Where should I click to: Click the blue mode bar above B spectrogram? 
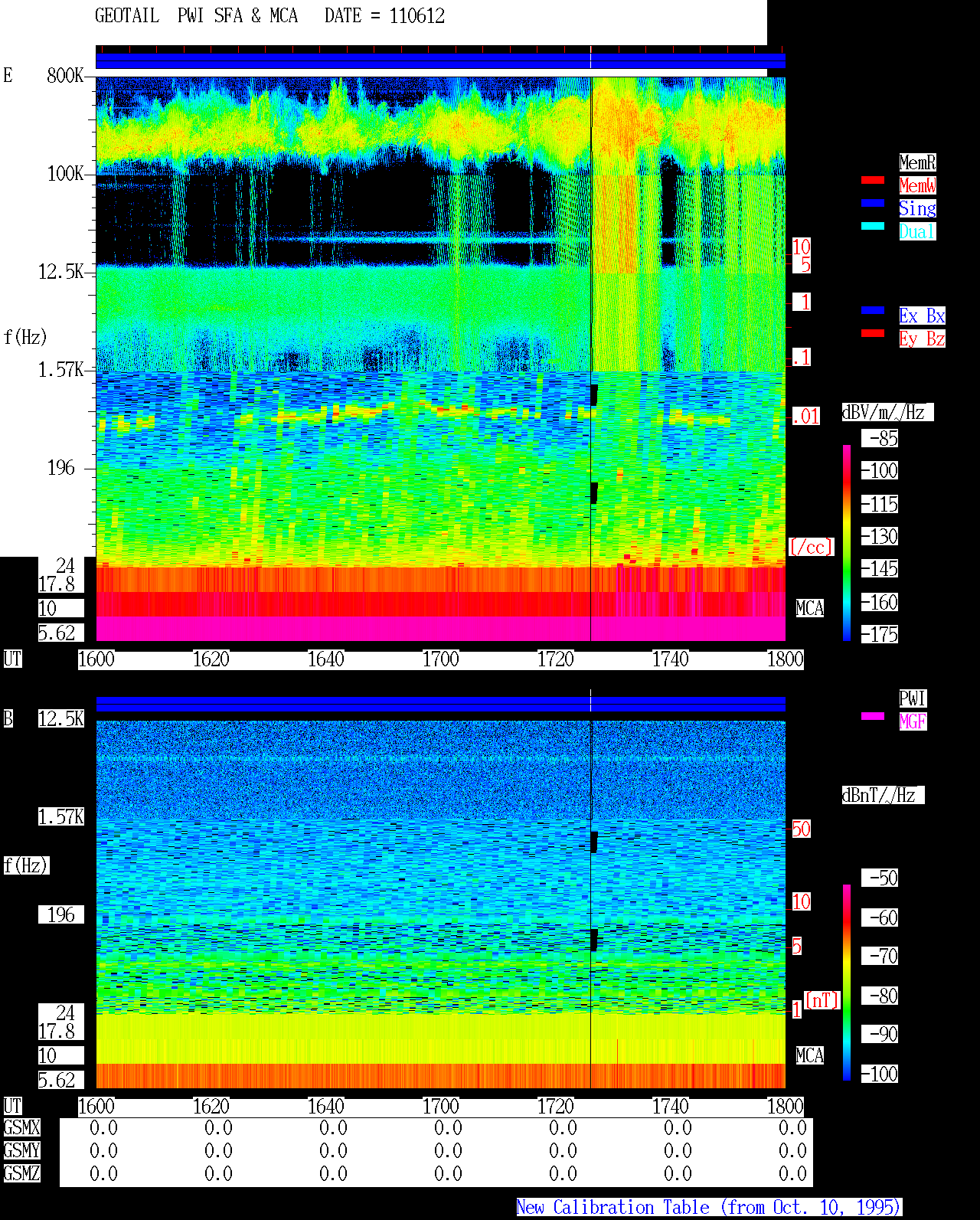tap(440, 705)
